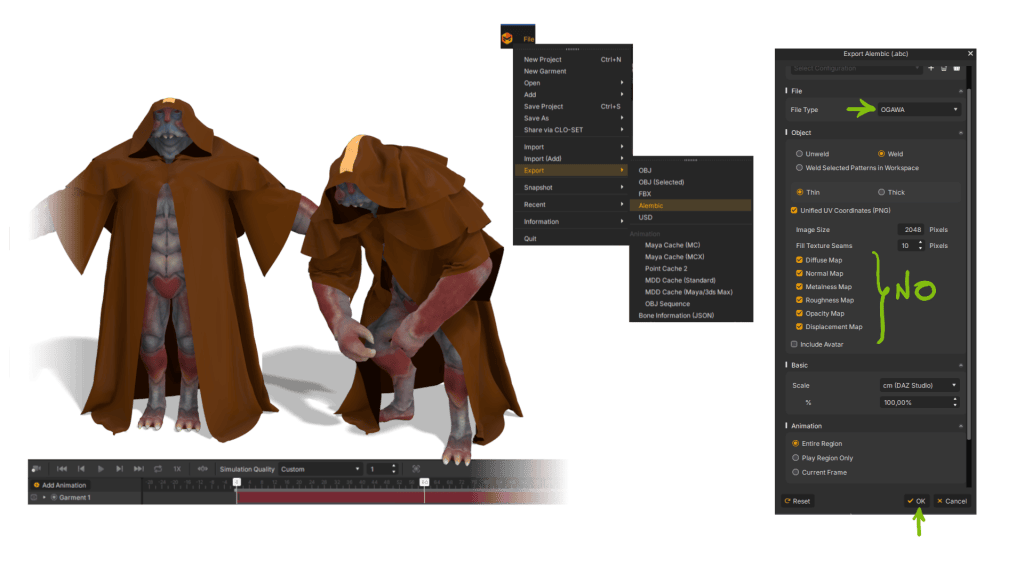Jump to the last frame in the timeline
1024x576 pixels.
click(138, 469)
